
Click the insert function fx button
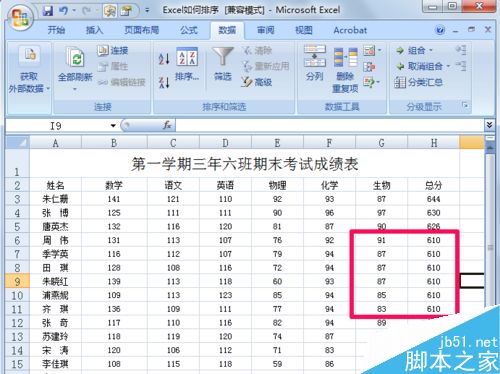pos(167,125)
